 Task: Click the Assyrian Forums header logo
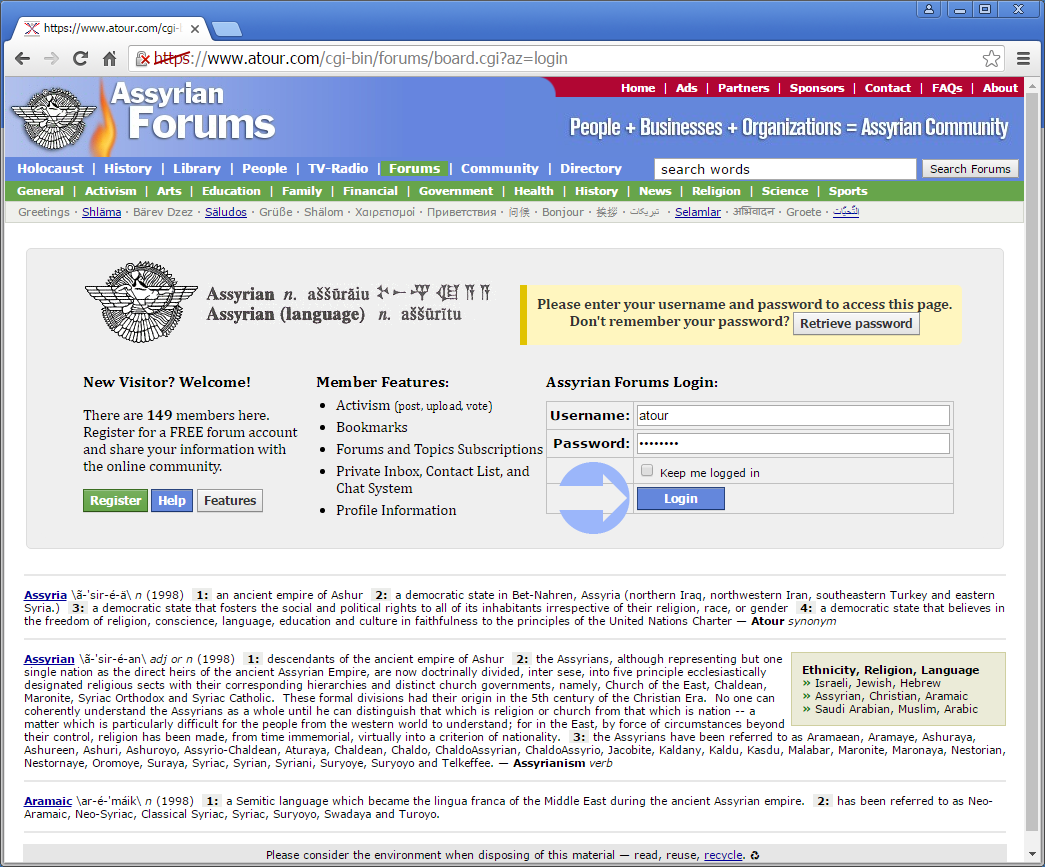tap(144, 115)
